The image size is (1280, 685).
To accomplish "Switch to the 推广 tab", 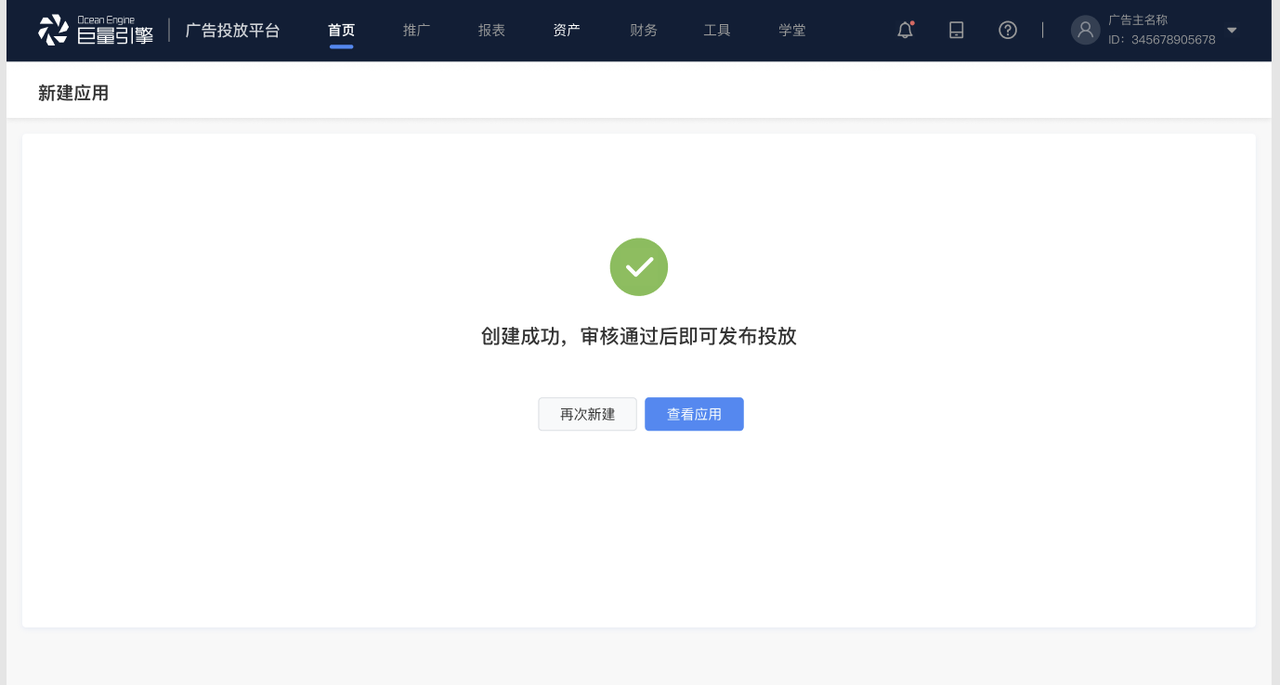I will pyautogui.click(x=416, y=30).
